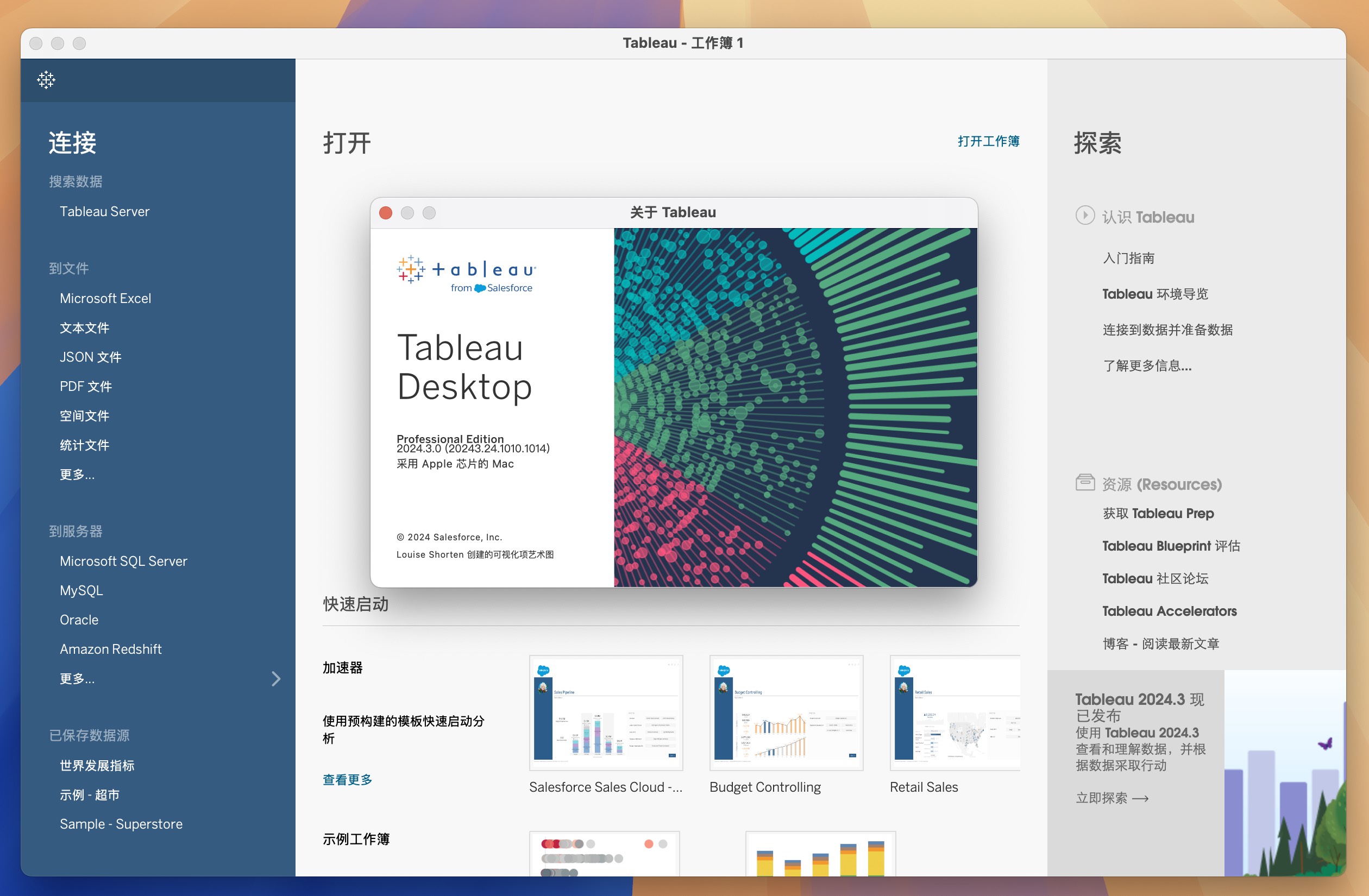
Task: Close the 关于 Tableau dialog
Action: 385,213
